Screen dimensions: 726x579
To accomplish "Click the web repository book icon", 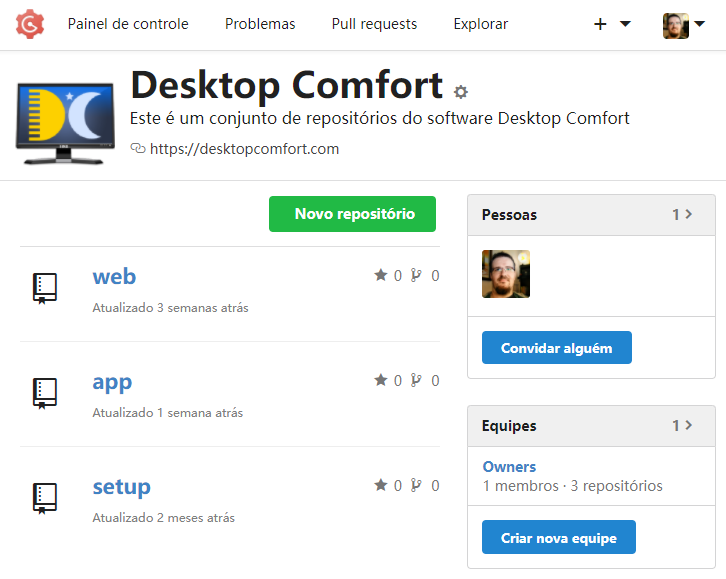I will click(44, 288).
